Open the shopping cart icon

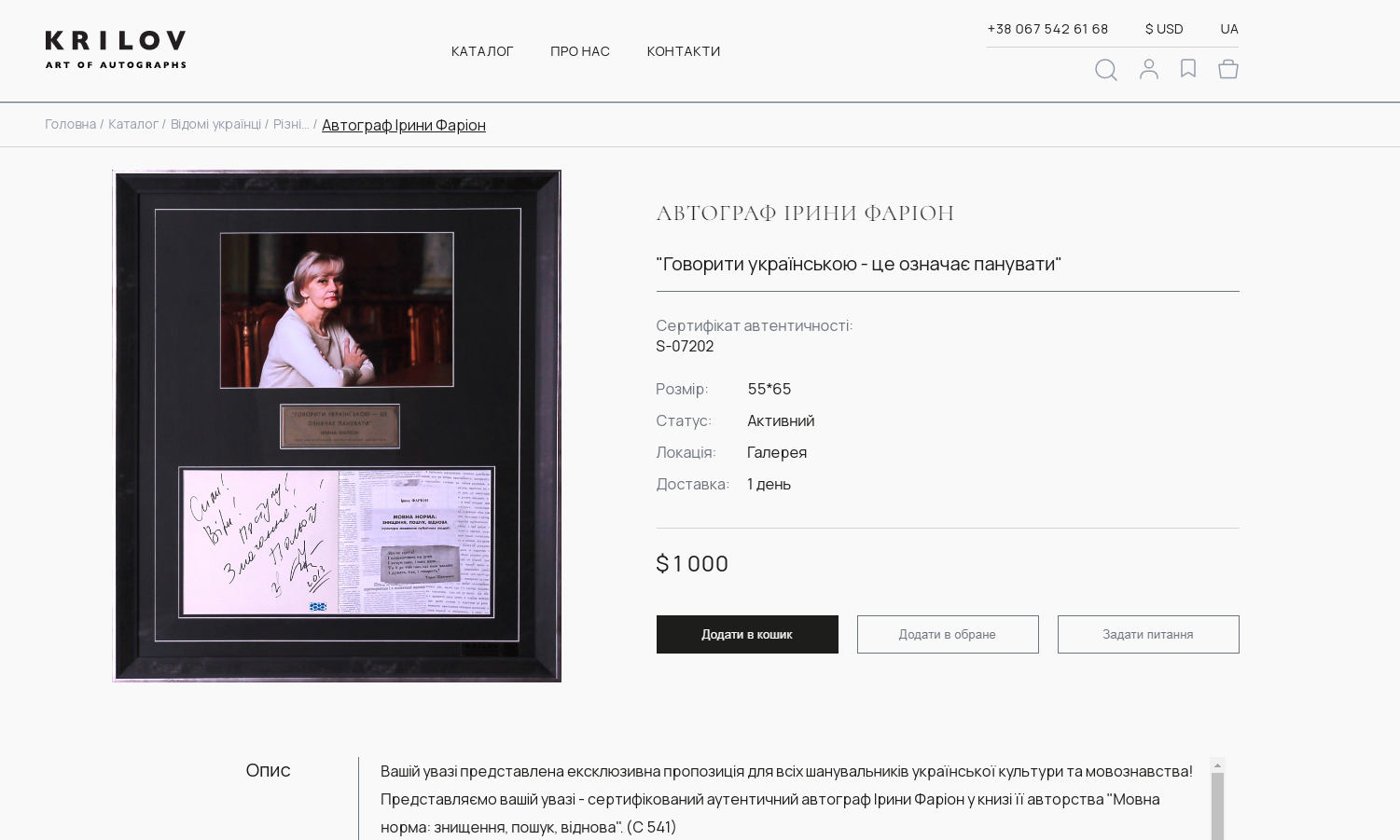tap(1228, 69)
